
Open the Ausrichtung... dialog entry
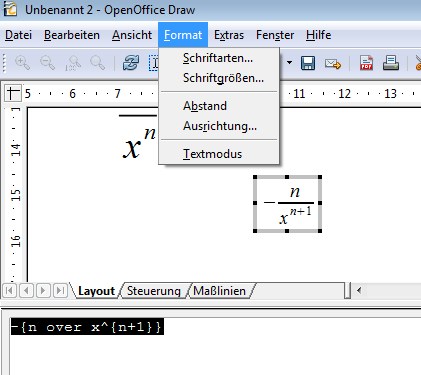coord(219,126)
